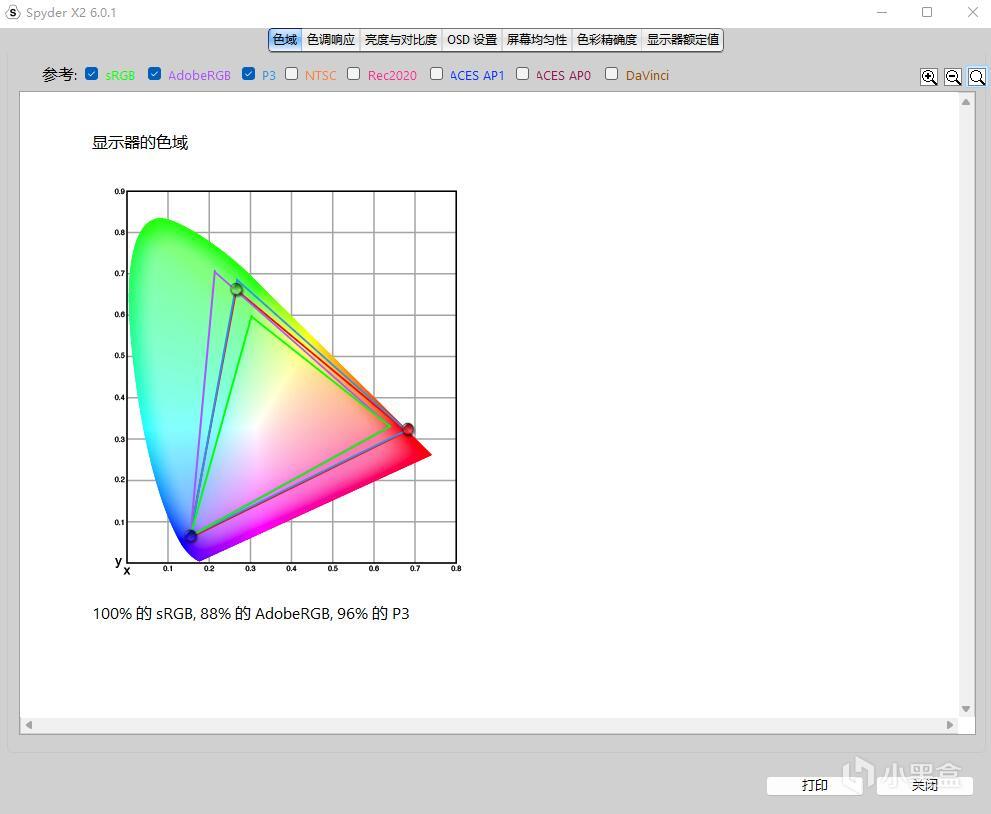991x814 pixels.
Task: Uncheck the AdobeRGB reference checkbox
Action: click(154, 74)
